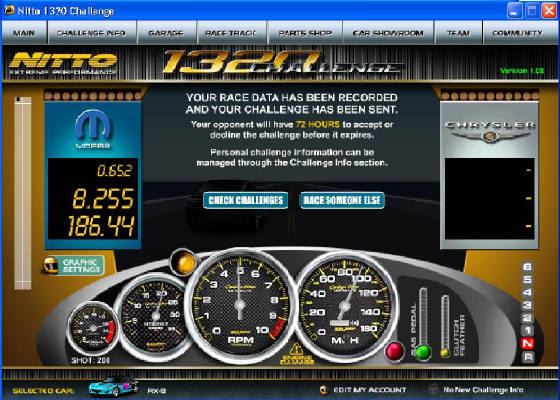Open the PARTS SHOP tab
Viewport: 560px width, 400px height.
point(305,33)
